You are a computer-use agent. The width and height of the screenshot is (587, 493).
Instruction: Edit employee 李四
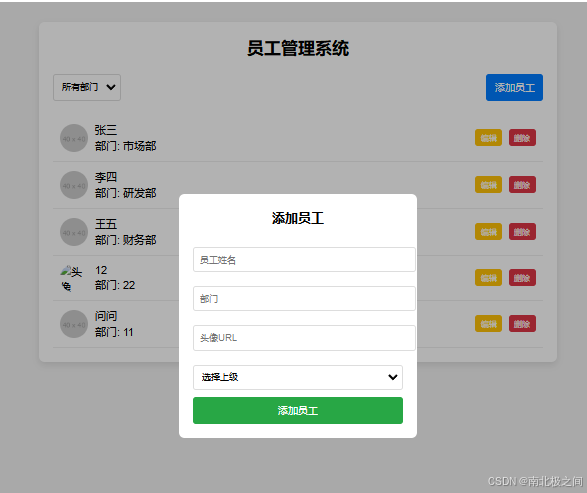tap(488, 185)
